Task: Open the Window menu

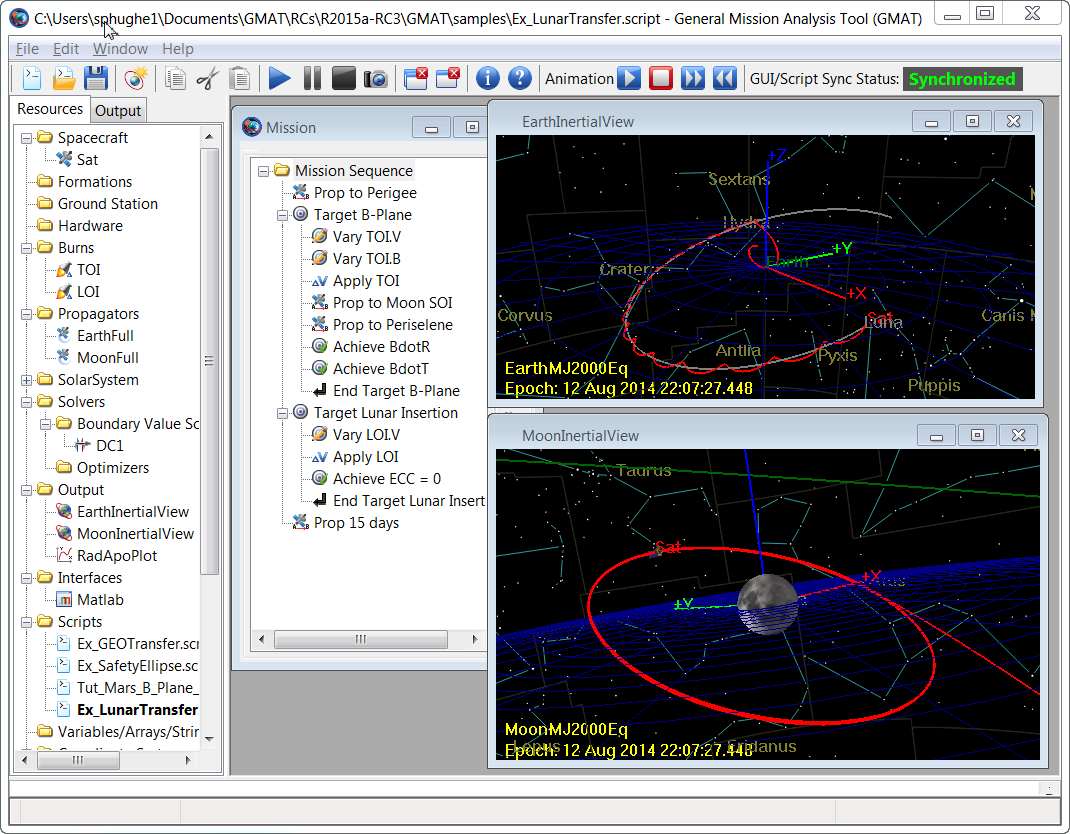Action: 120,48
